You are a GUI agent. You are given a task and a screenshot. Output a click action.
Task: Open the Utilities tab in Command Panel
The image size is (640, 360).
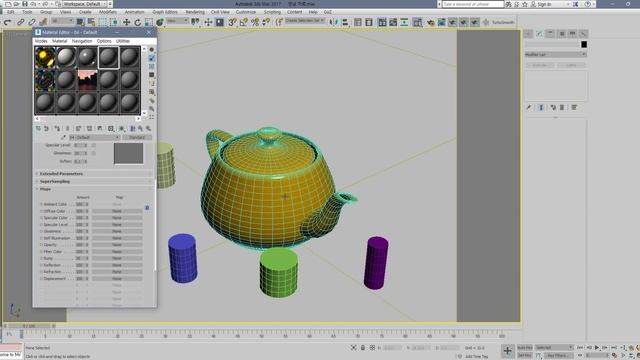(583, 34)
